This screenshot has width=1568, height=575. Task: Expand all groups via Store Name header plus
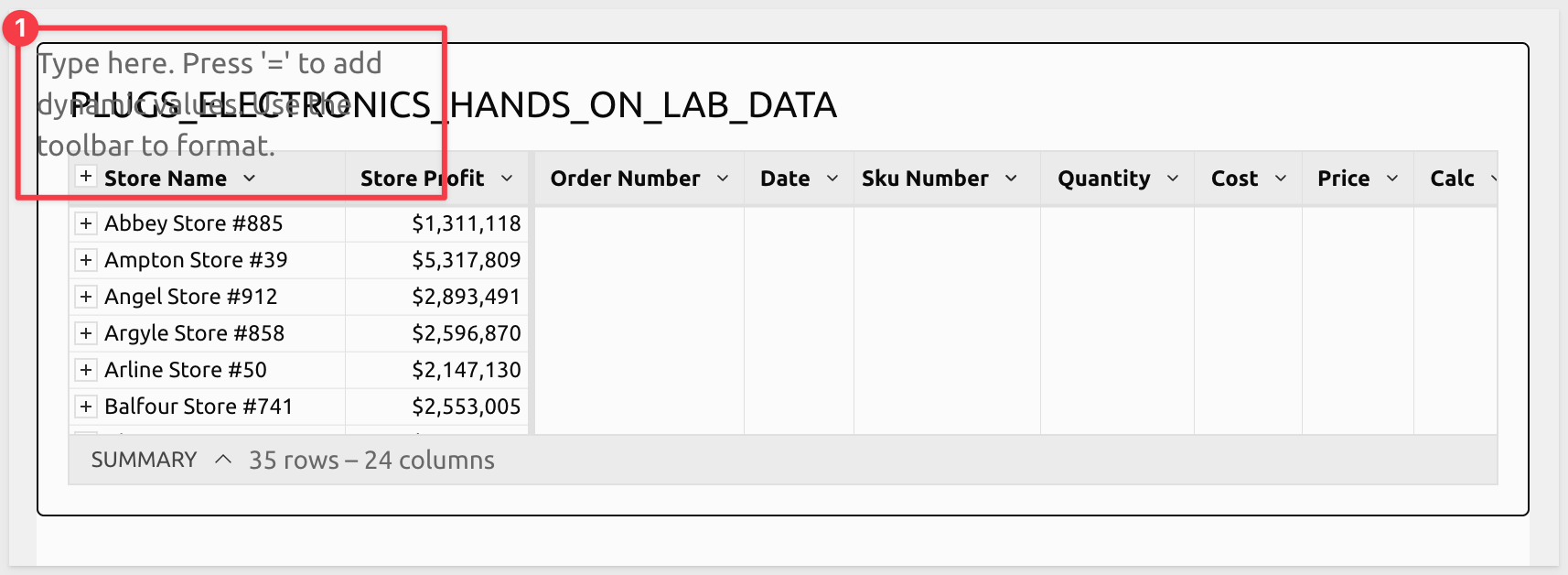[86, 177]
